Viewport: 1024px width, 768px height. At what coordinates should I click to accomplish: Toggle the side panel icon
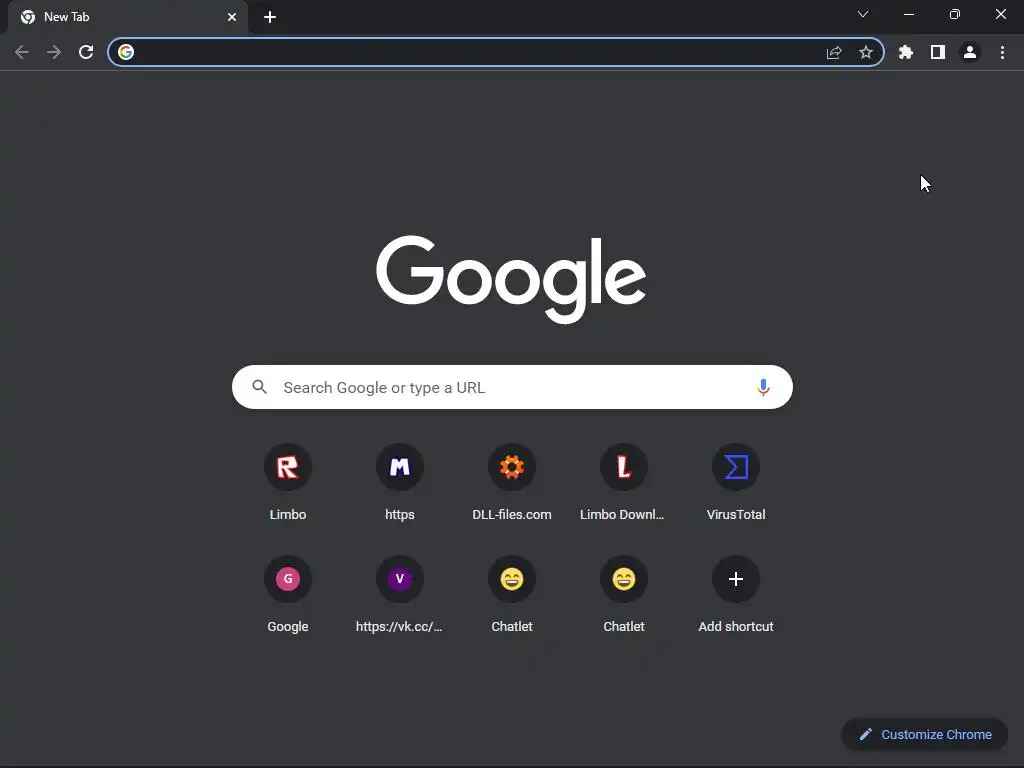pyautogui.click(x=938, y=52)
